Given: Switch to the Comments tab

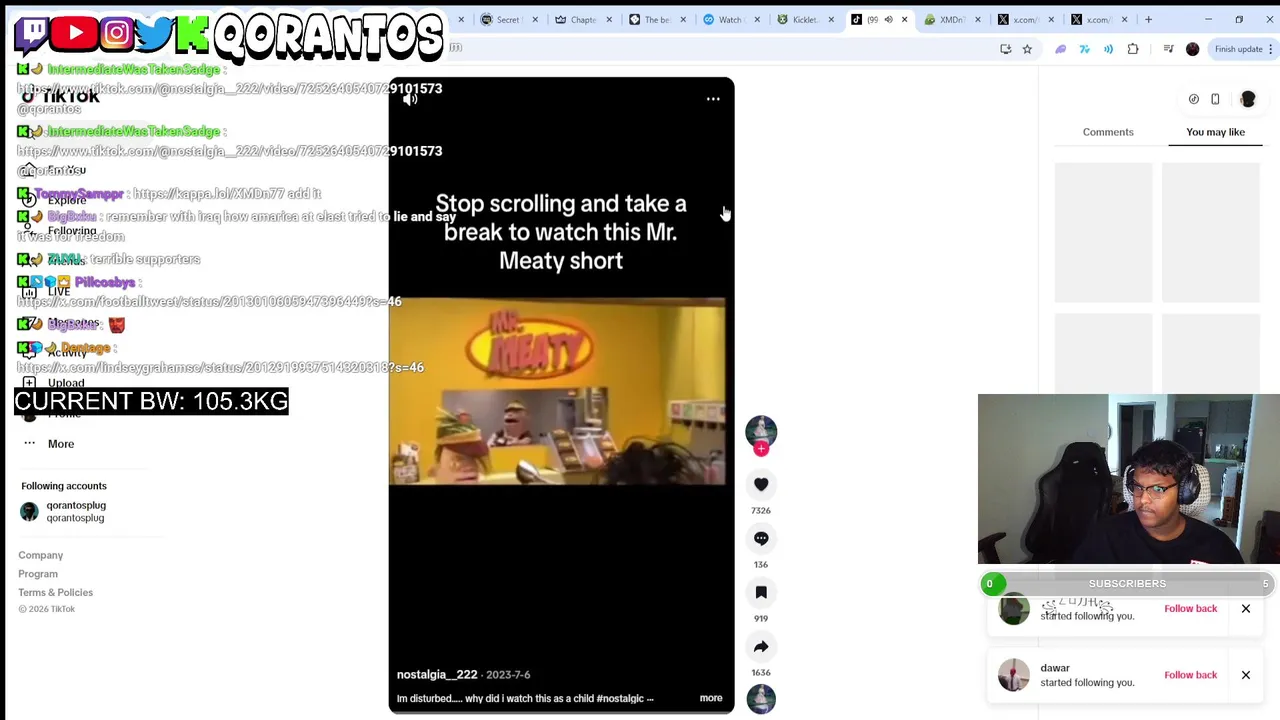Looking at the screenshot, I should click(x=1108, y=132).
